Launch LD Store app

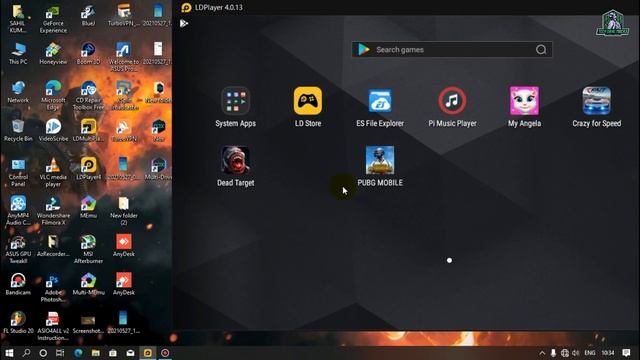tap(308, 101)
